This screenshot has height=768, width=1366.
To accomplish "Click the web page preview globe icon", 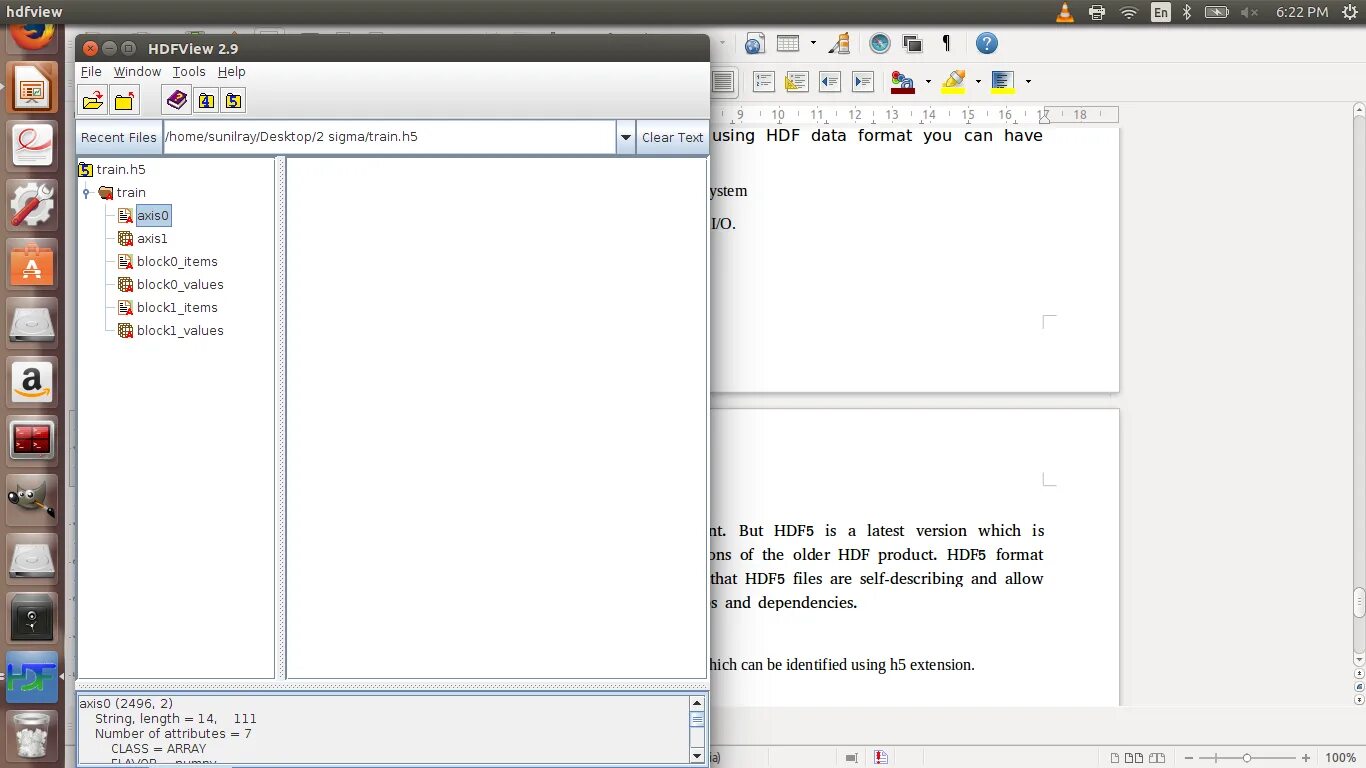I will [x=755, y=43].
